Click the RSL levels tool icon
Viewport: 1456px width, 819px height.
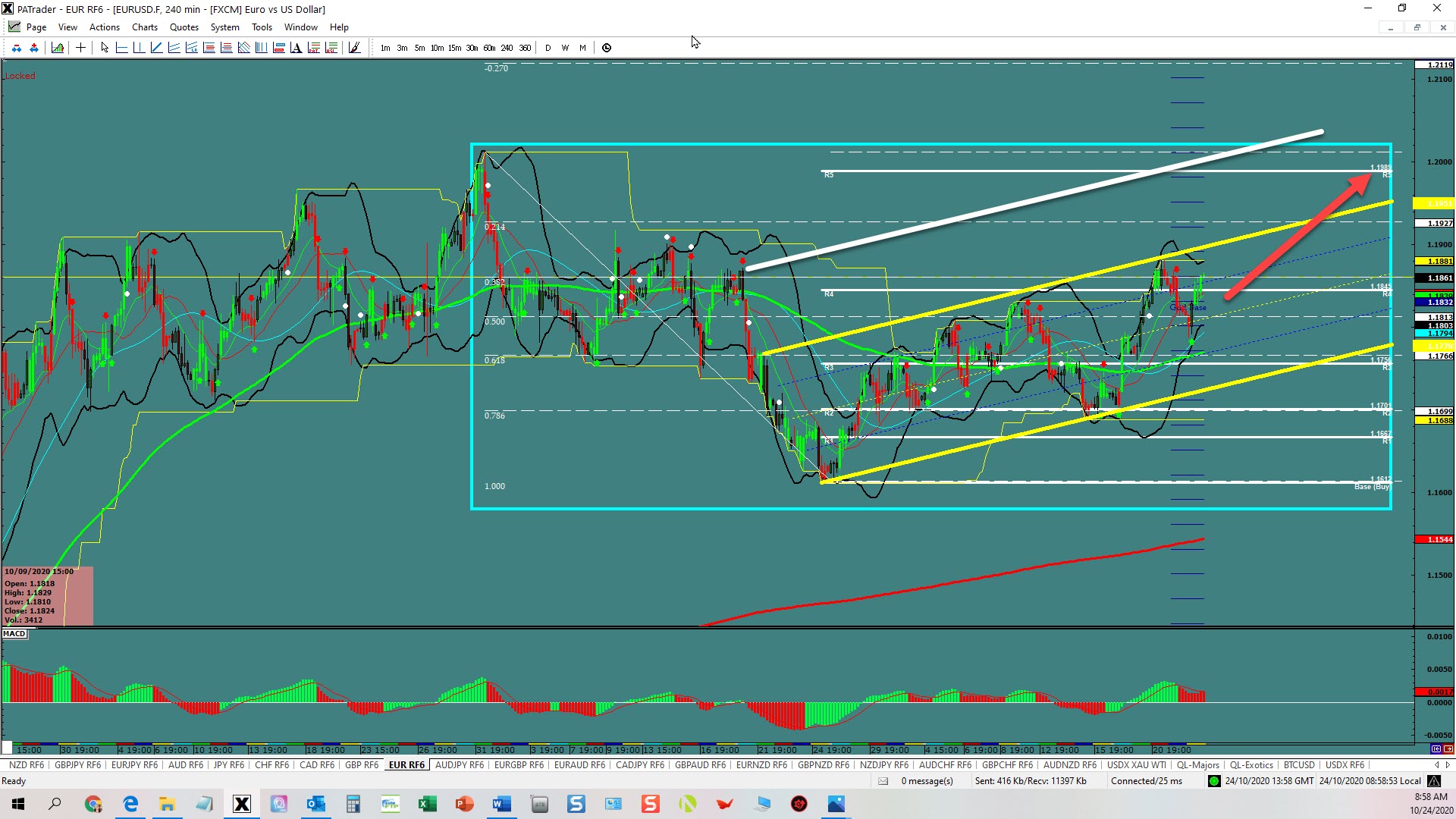click(x=331, y=48)
